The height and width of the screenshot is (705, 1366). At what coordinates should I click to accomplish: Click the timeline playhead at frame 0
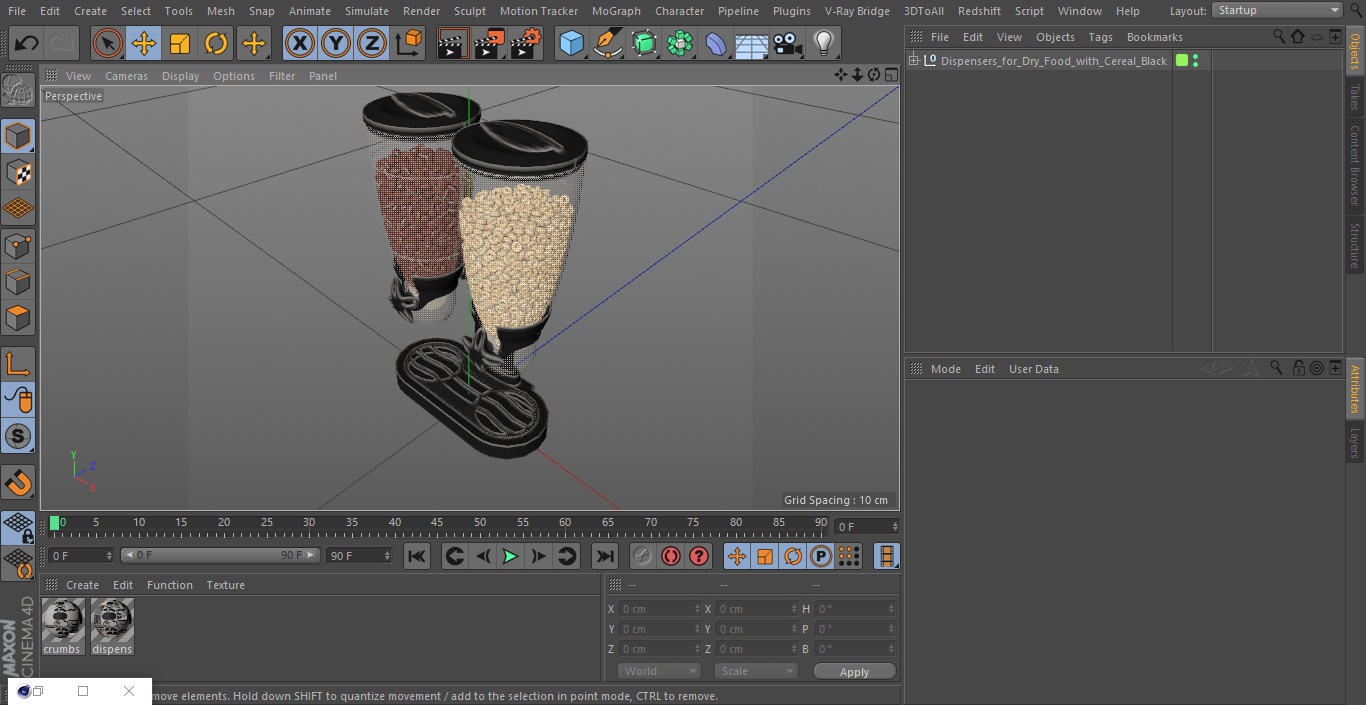[x=55, y=522]
